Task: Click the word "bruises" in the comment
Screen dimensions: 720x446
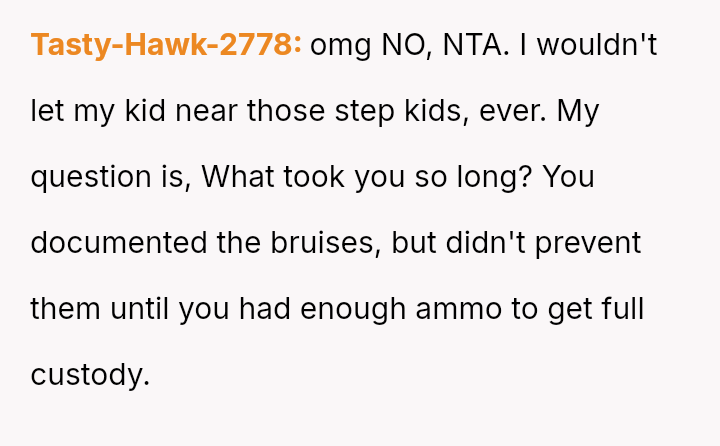Action: 316,243
